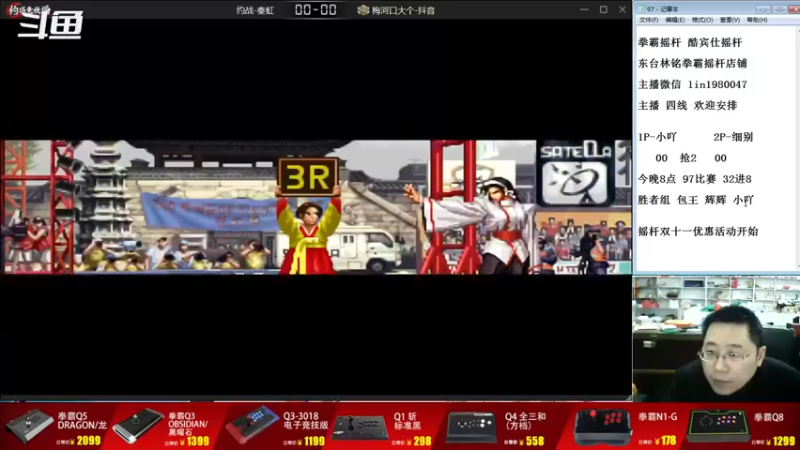The width and height of the screenshot is (800, 450).
Task: Click the Q3-3018 电子竞技版 joystick image
Action: coord(252,424)
